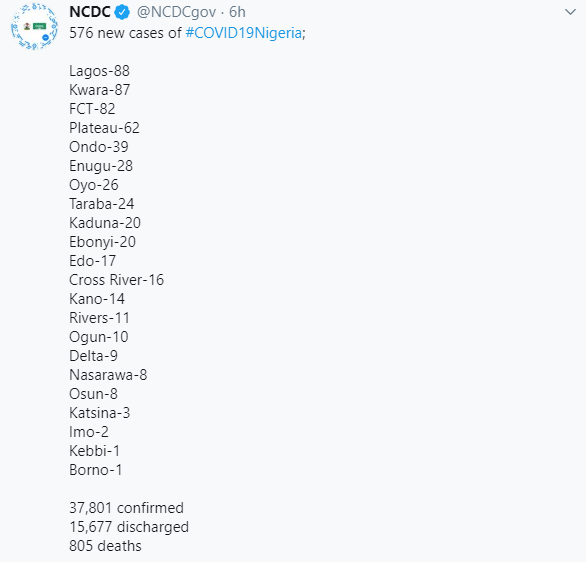
Task: Click the blue verified badge icon
Action: click(x=122, y=12)
